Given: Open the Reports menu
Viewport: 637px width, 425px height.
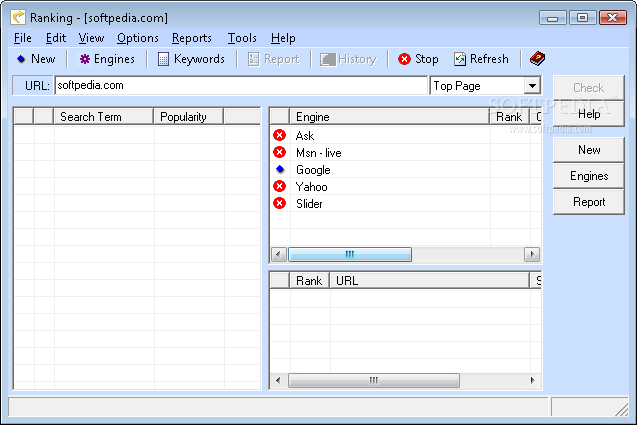Looking at the screenshot, I should [192, 38].
